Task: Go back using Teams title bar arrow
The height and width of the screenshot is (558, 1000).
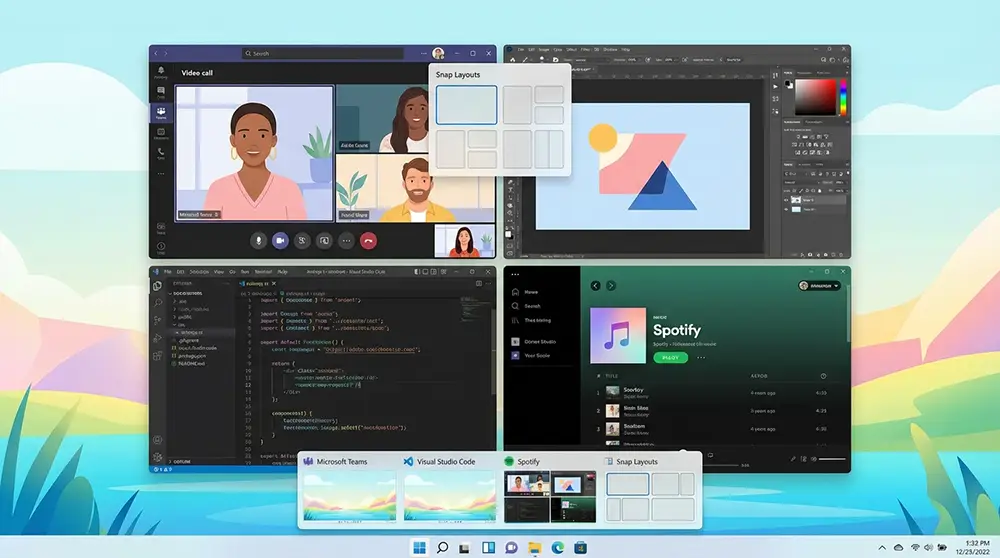Action: (x=157, y=54)
